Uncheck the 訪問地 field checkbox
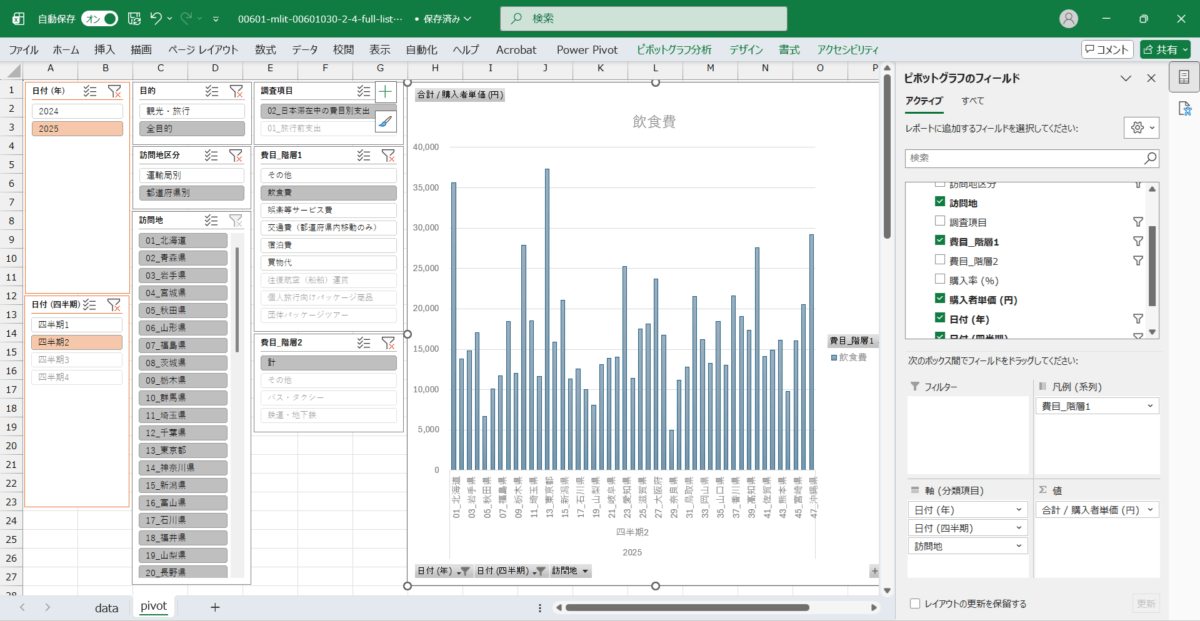This screenshot has width=1200, height=621. coord(939,203)
